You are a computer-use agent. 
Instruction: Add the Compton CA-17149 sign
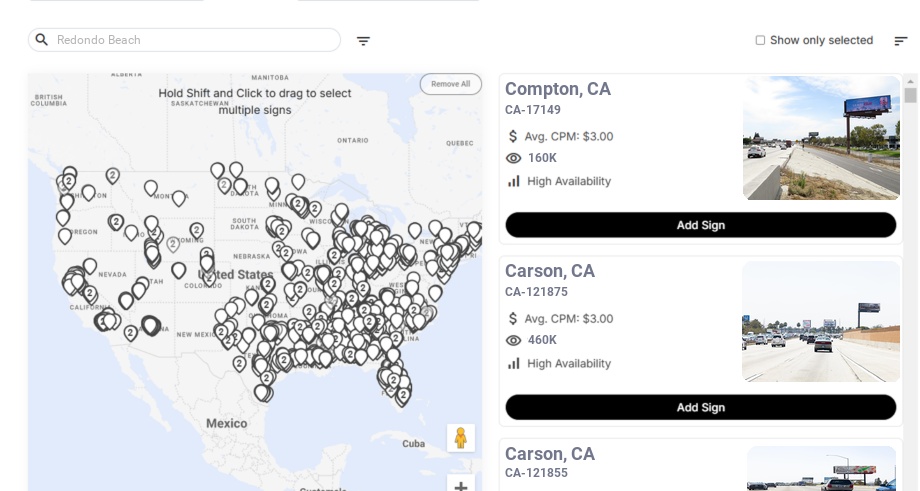click(700, 225)
